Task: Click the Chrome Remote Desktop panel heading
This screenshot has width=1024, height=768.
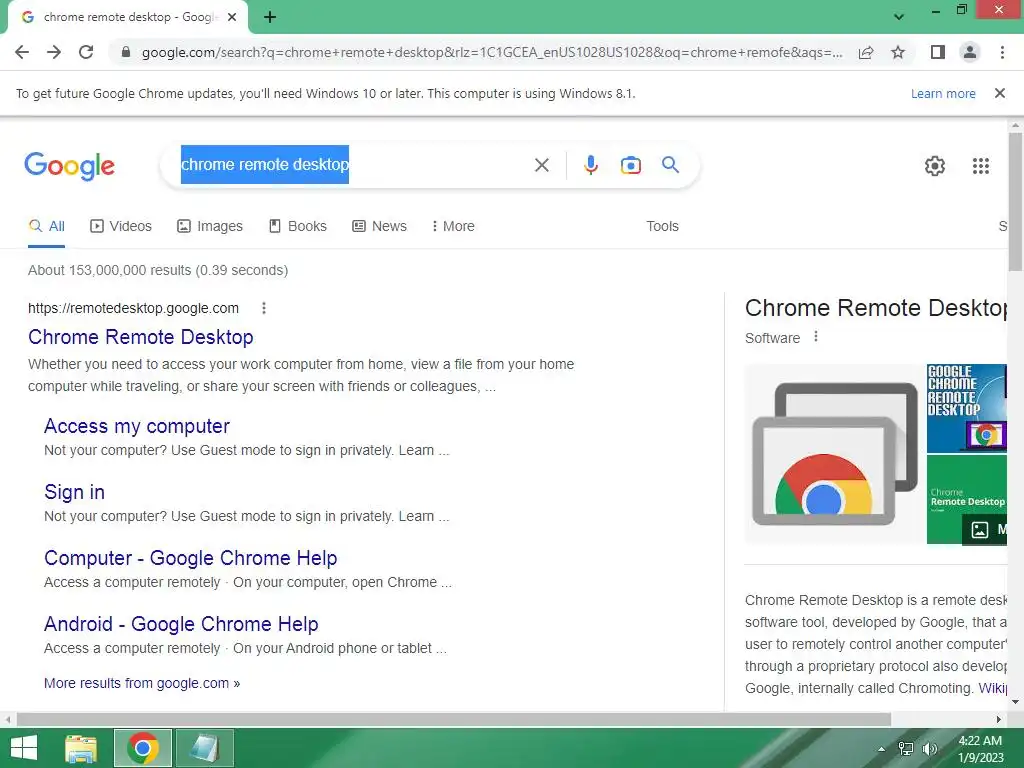Action: point(875,308)
